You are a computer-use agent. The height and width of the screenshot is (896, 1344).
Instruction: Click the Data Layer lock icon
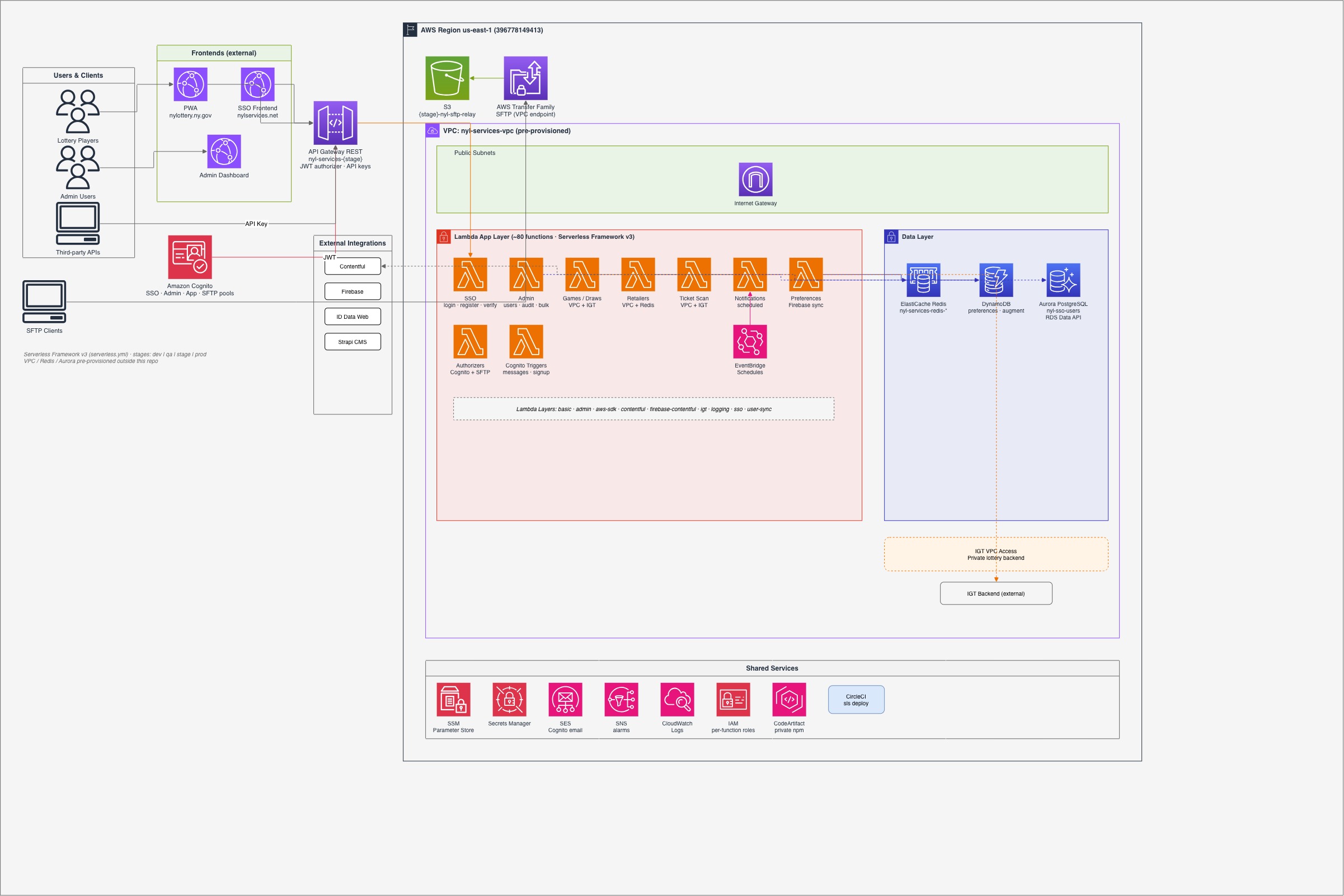tap(891, 237)
